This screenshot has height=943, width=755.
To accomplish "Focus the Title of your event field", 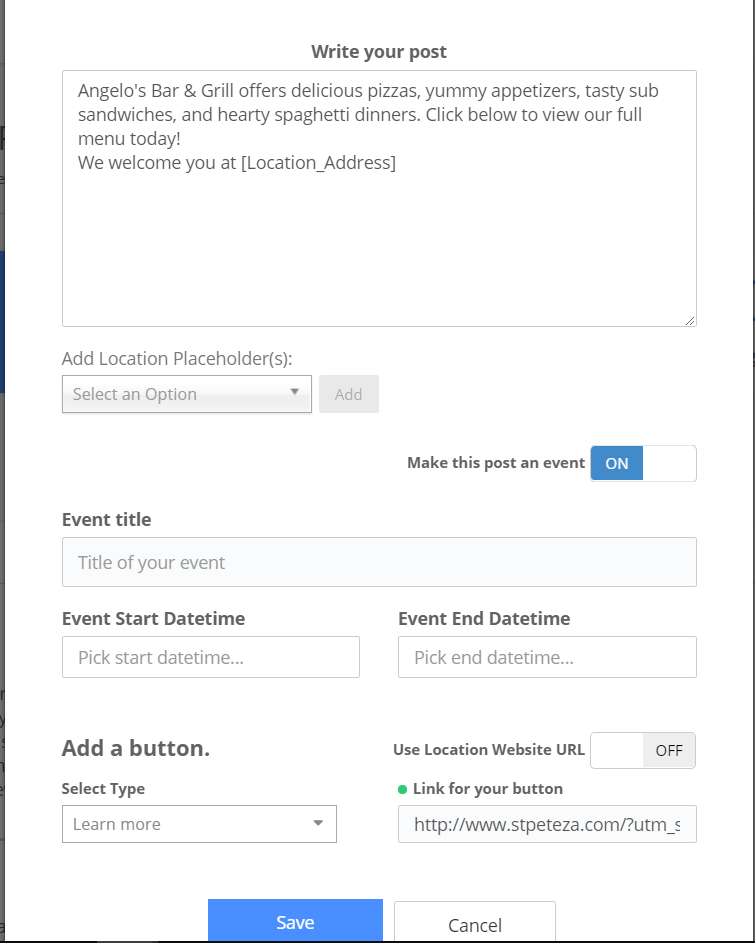I will pos(379,562).
